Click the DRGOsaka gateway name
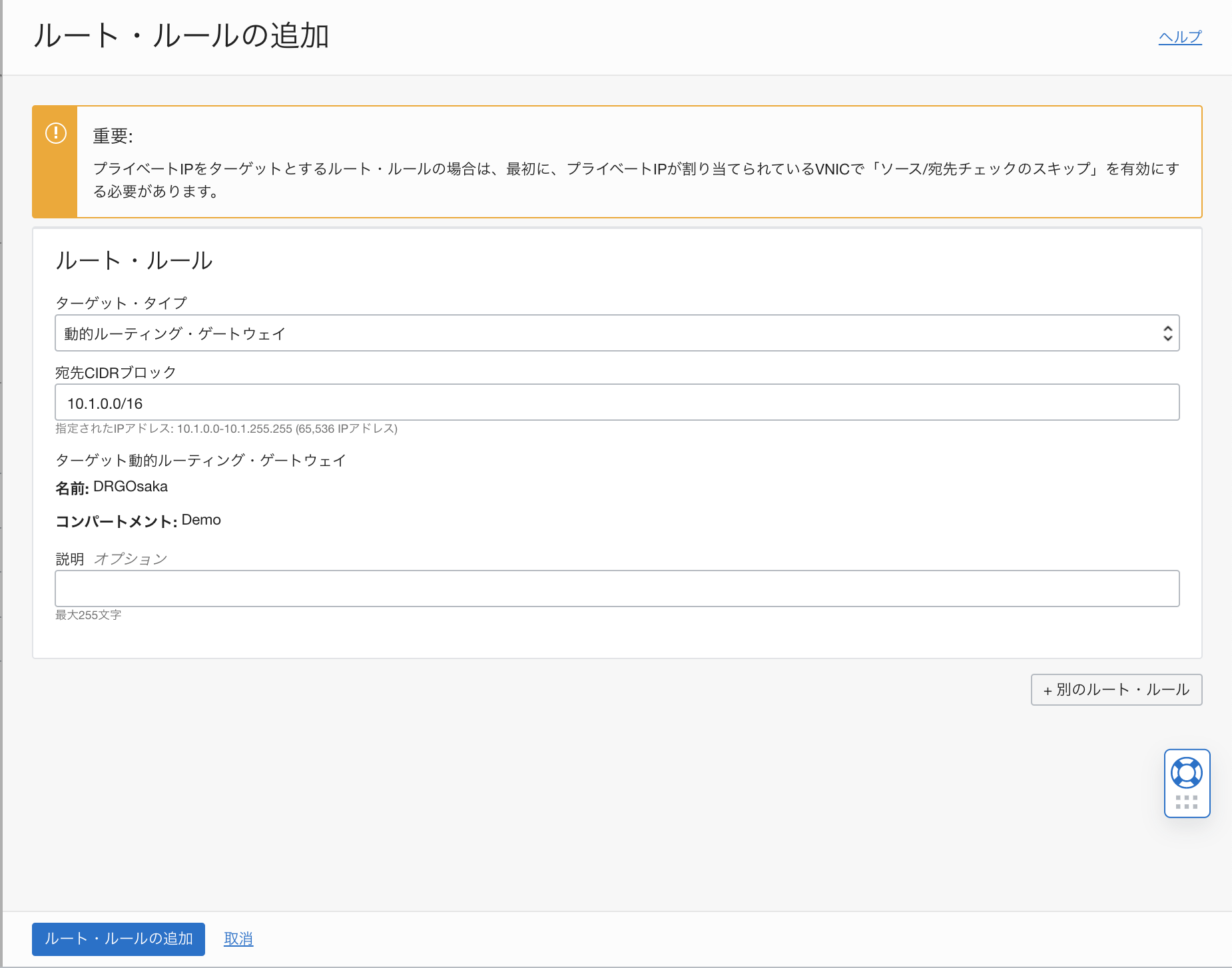Screen dimensions: 1232x968 pos(131,486)
